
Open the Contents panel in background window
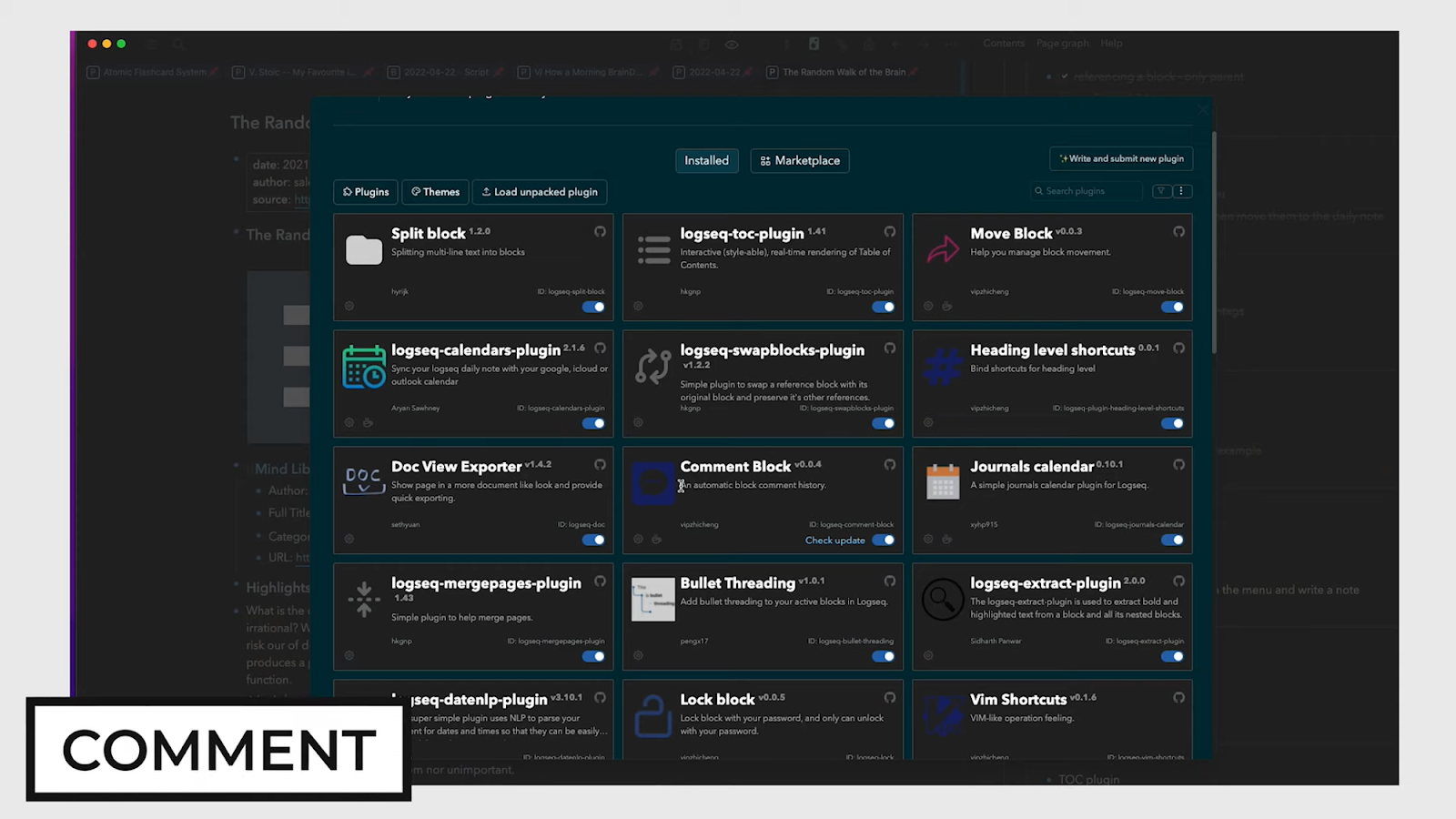(x=1004, y=43)
